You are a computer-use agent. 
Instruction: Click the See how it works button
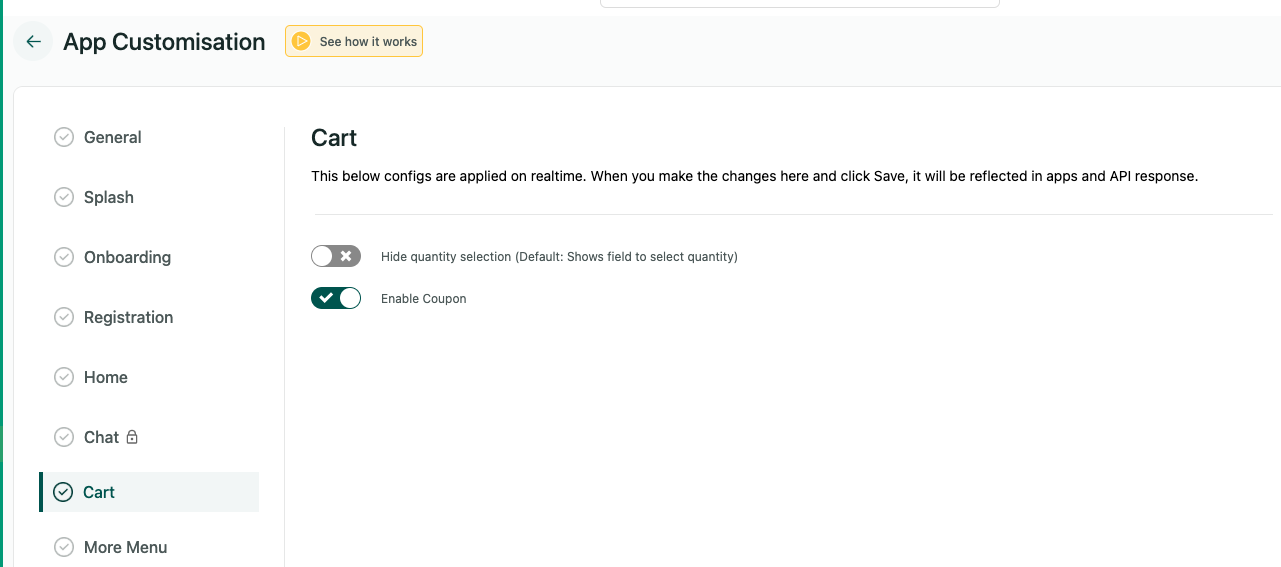click(354, 42)
